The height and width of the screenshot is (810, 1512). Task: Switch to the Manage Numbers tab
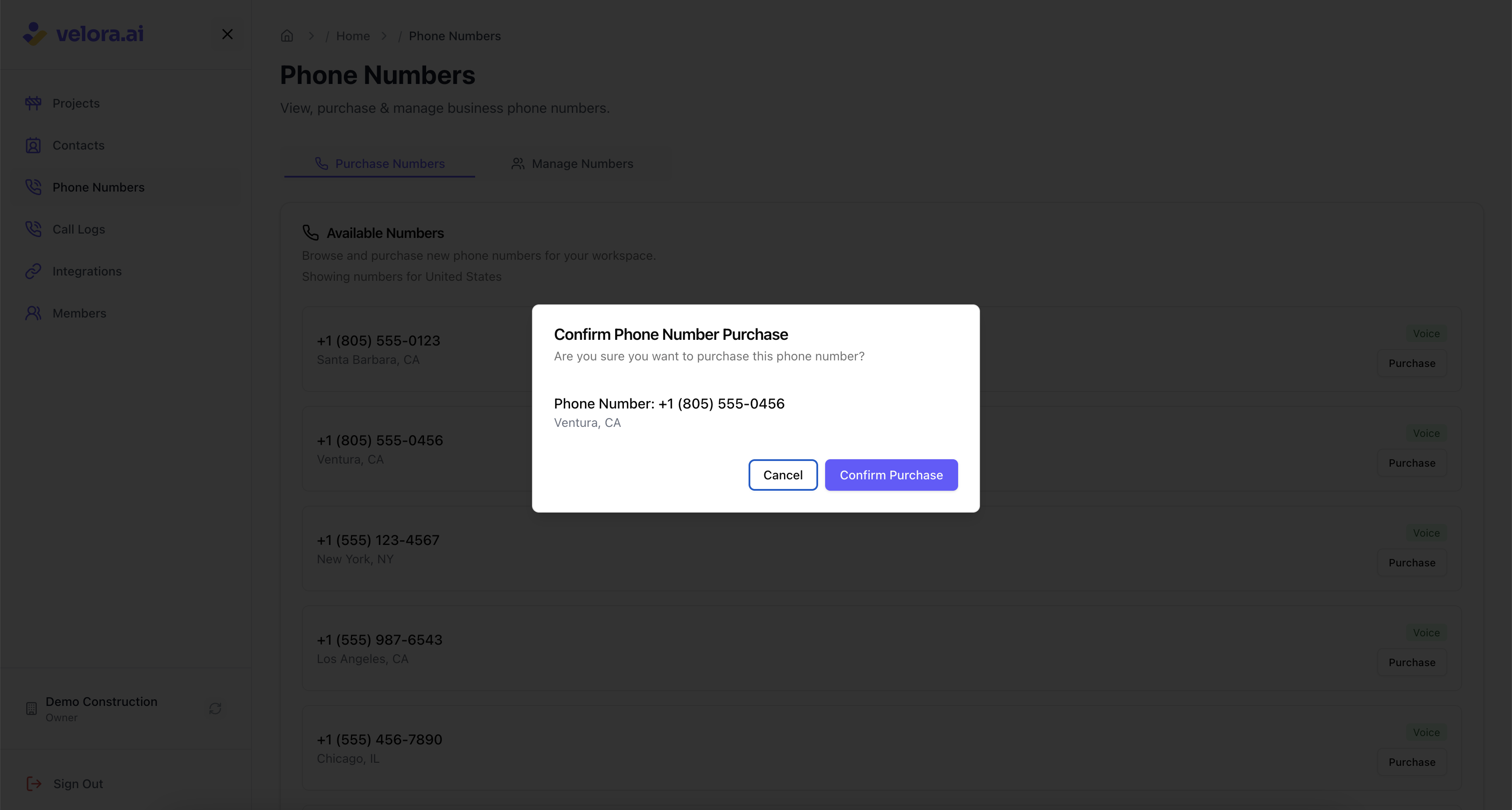(572, 164)
